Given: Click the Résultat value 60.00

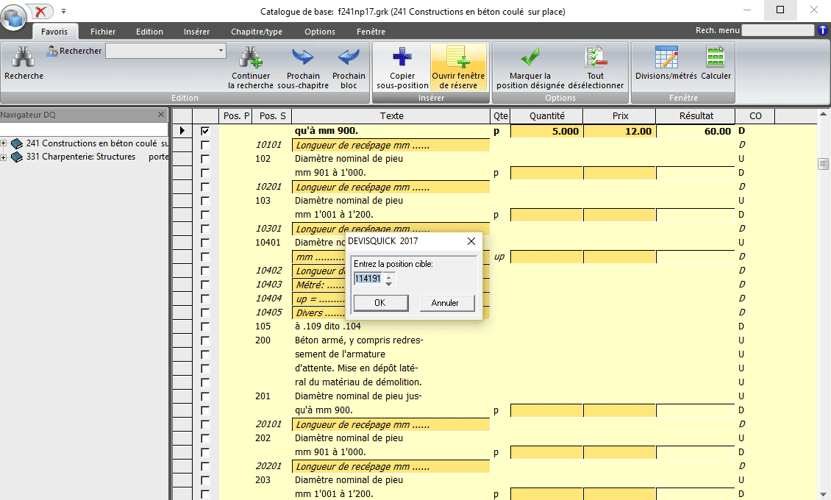Looking at the screenshot, I should (x=718, y=131).
